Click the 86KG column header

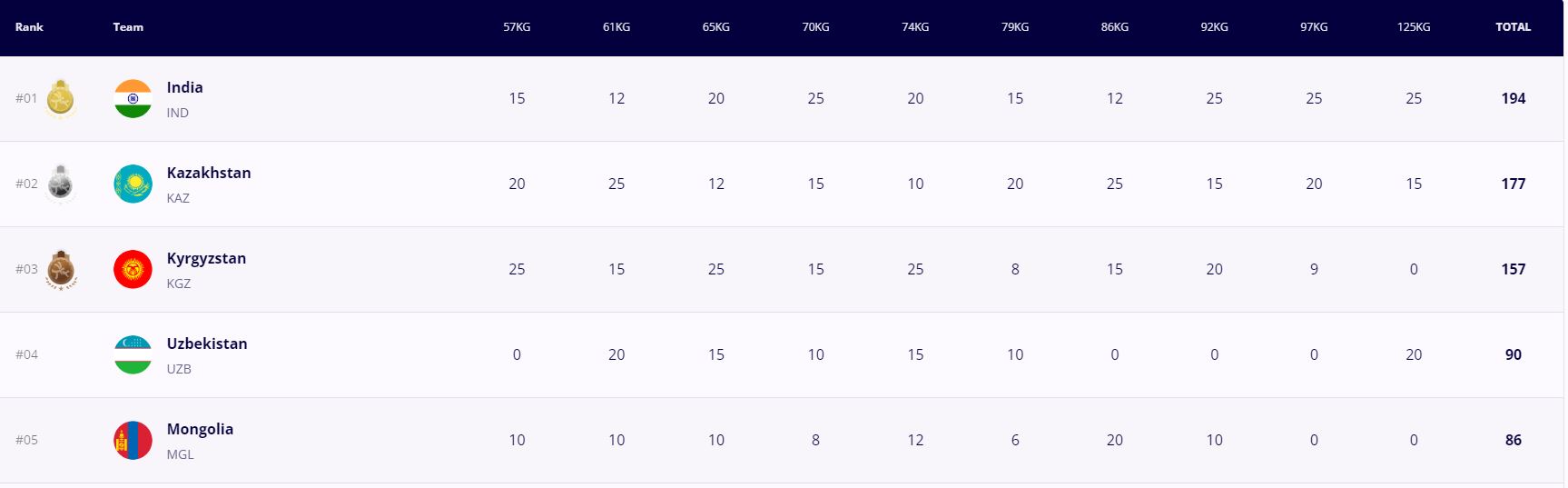[x=1114, y=27]
